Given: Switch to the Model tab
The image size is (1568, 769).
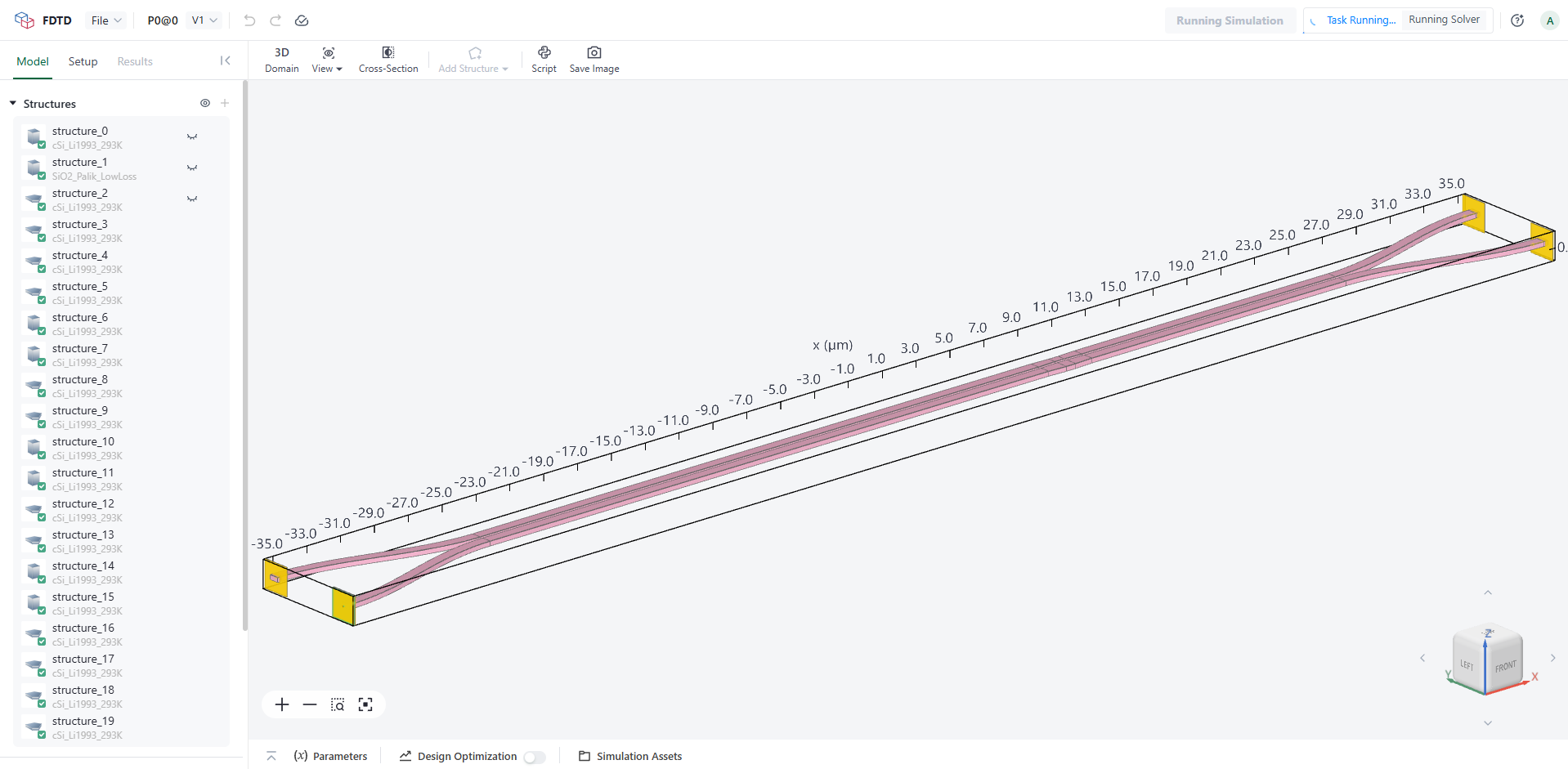Looking at the screenshot, I should (x=33, y=61).
